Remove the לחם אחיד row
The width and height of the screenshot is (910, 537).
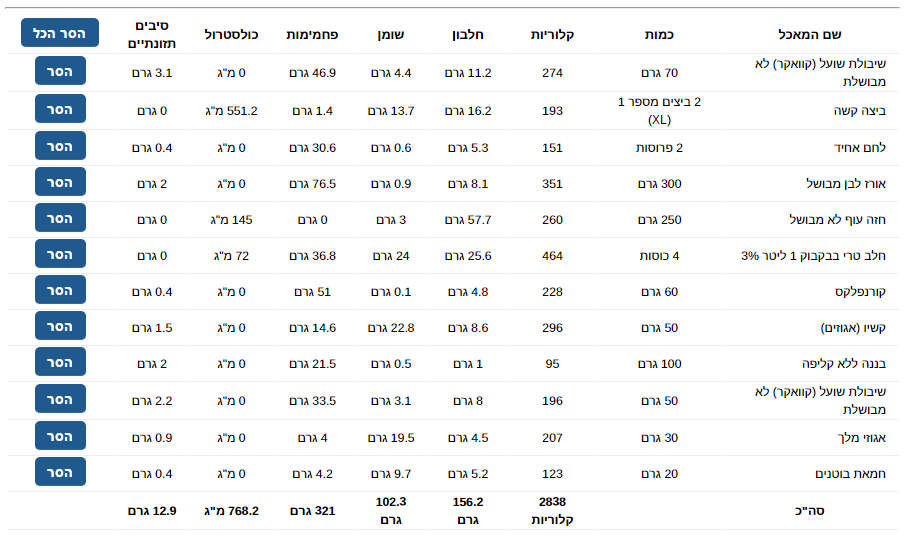tap(60, 146)
